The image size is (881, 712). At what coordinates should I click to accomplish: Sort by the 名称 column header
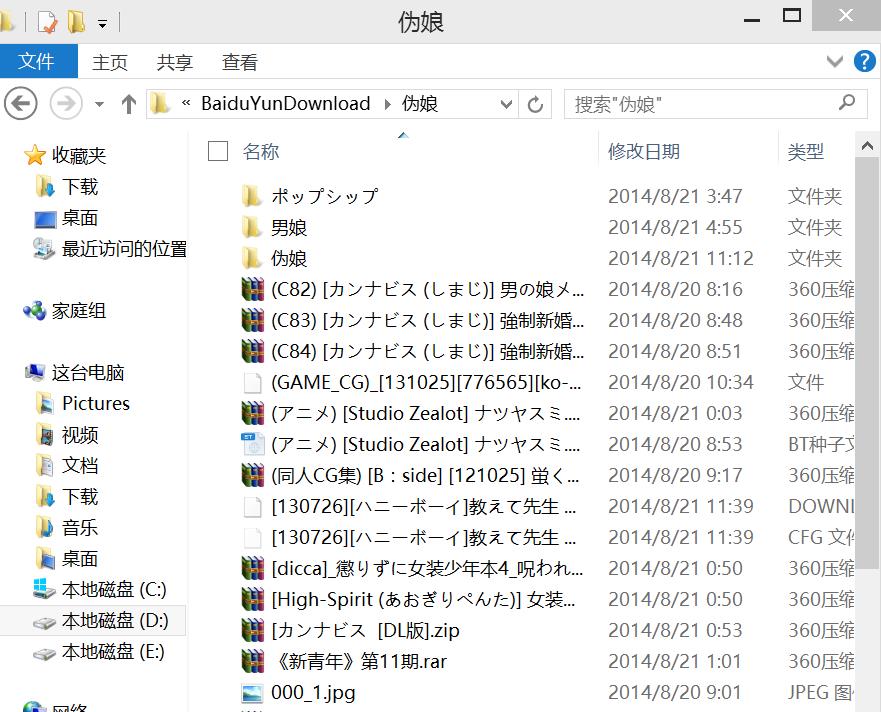261,151
